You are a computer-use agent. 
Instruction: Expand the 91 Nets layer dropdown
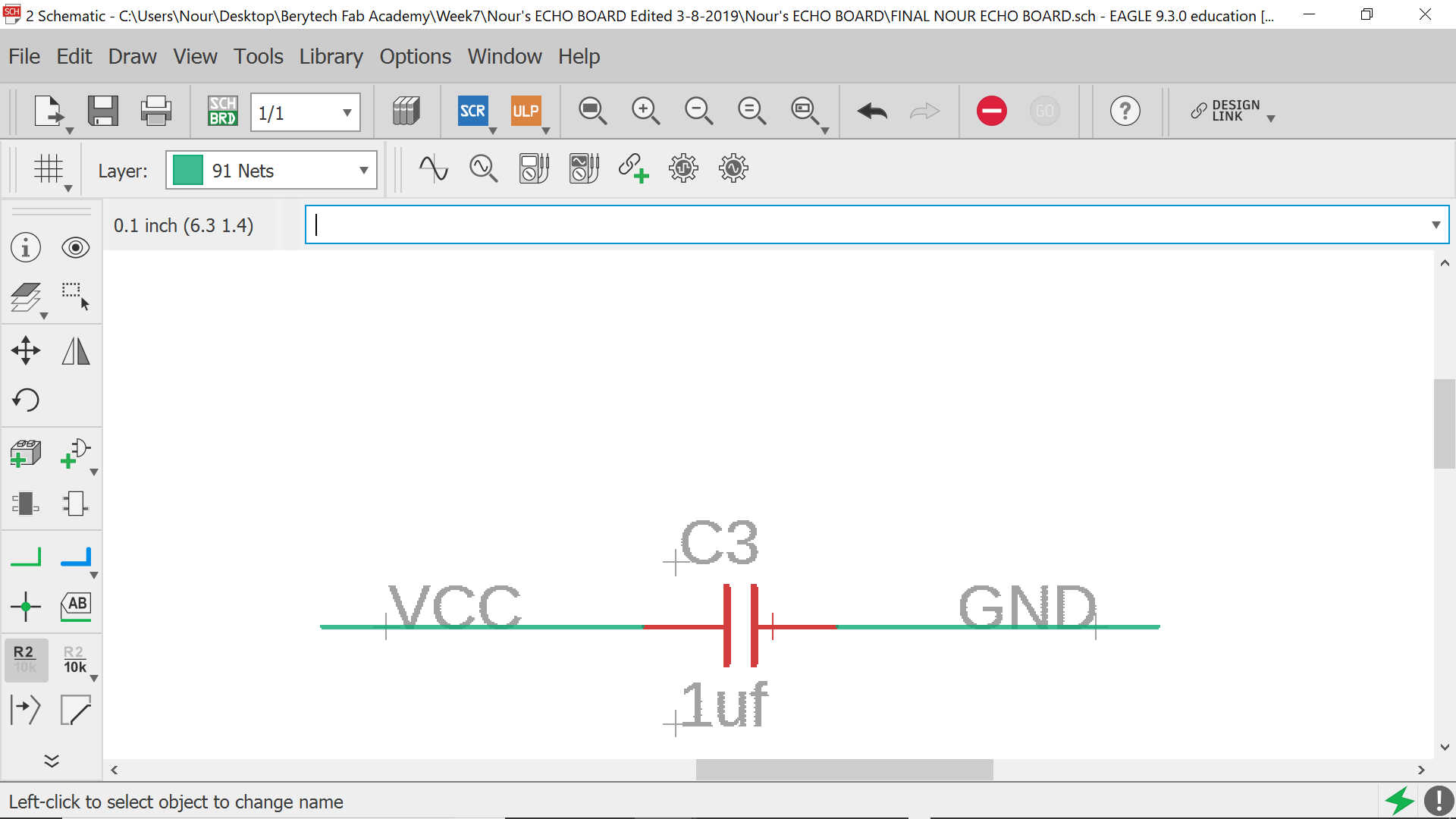[x=363, y=171]
